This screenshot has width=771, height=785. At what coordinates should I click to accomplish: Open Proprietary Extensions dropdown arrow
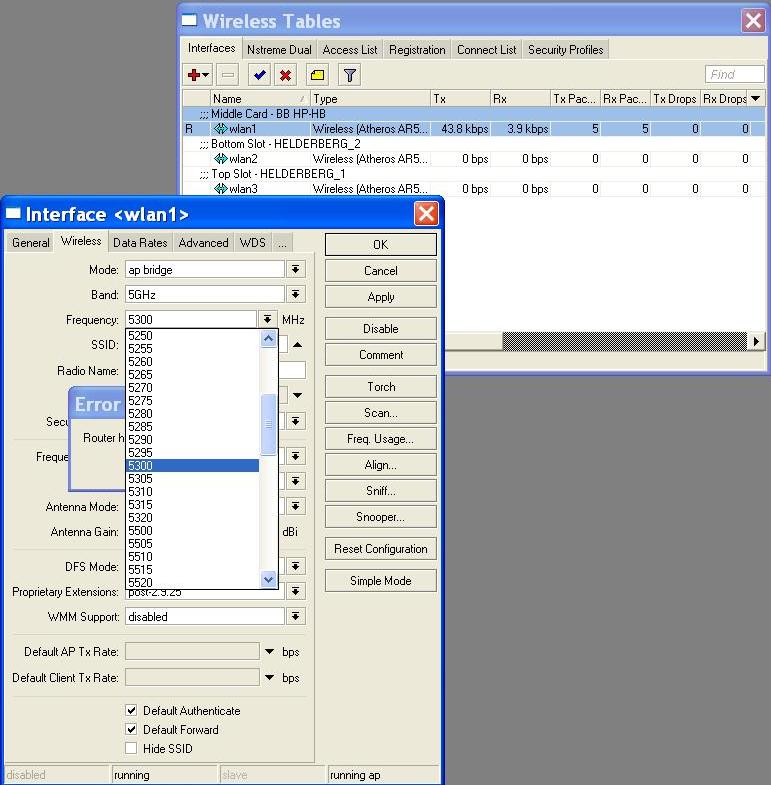pyautogui.click(x=296, y=591)
